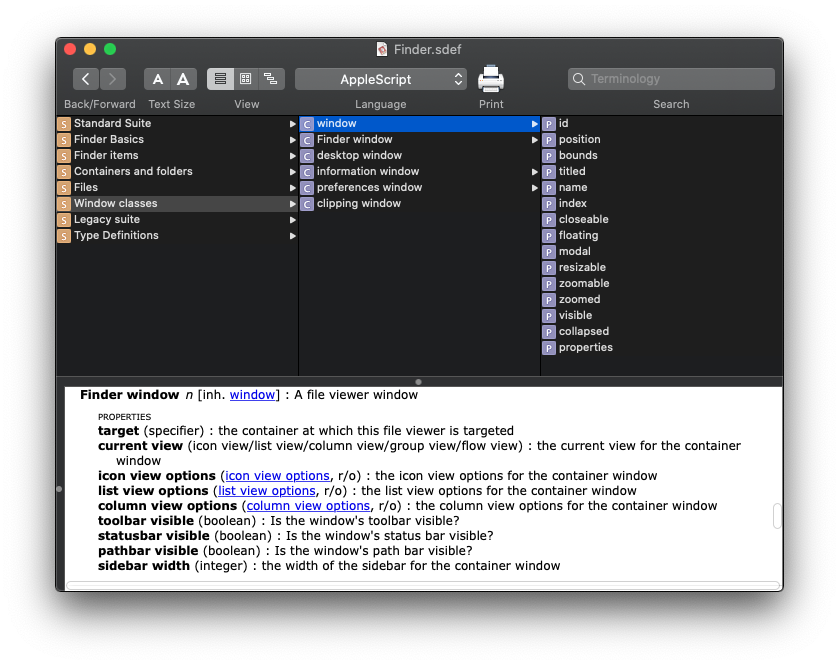
Task: Select the Containers and folders suite
Action: 133,172
